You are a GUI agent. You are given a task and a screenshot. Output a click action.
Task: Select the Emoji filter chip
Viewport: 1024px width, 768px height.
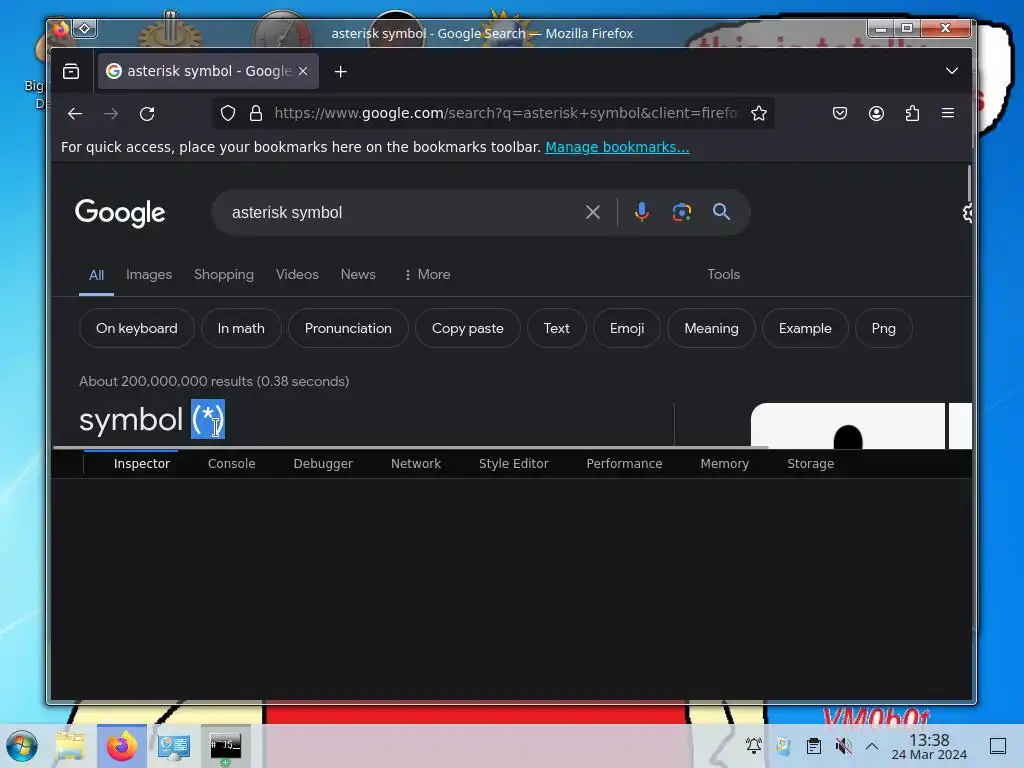click(627, 328)
